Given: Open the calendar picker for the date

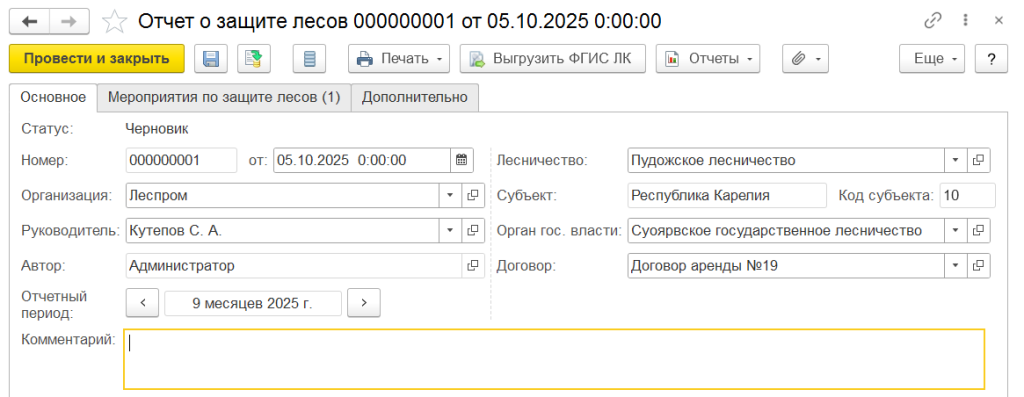Looking at the screenshot, I should (462, 160).
